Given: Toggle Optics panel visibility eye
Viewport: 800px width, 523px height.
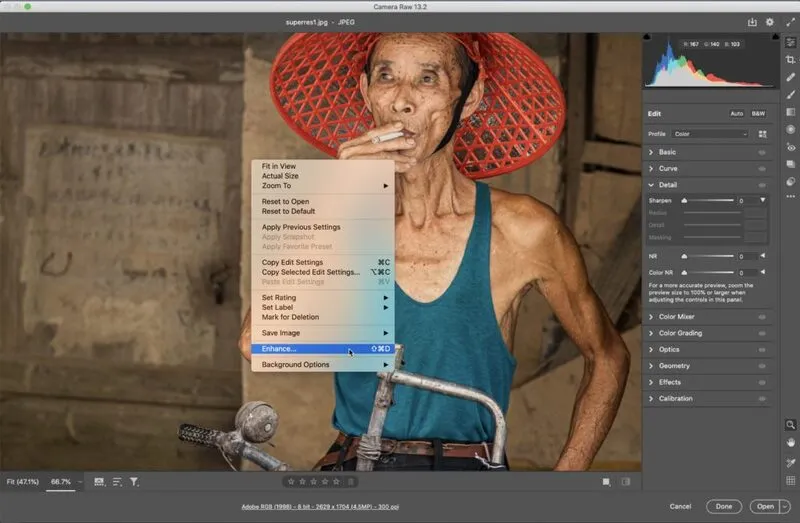Looking at the screenshot, I should (762, 350).
